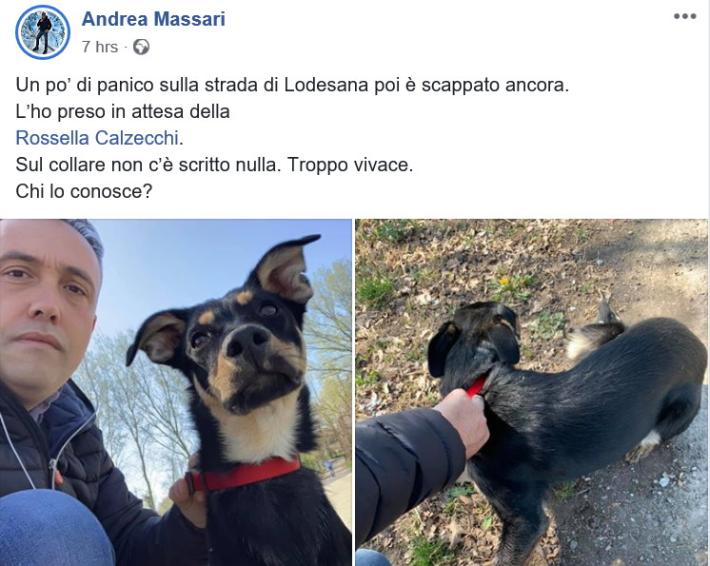Click the text line "Chi lo conosce?"
This screenshot has width=710, height=566.
[84, 192]
